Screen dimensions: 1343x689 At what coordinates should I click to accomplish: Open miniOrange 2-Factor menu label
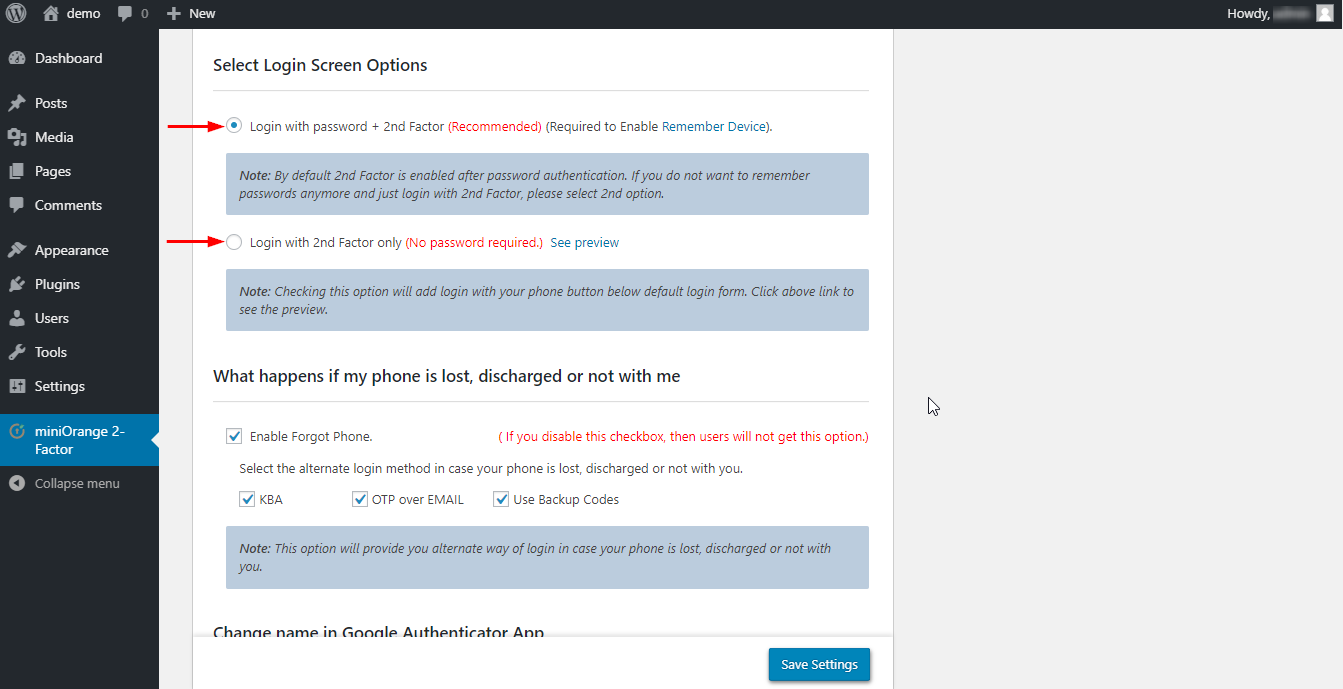click(80, 440)
